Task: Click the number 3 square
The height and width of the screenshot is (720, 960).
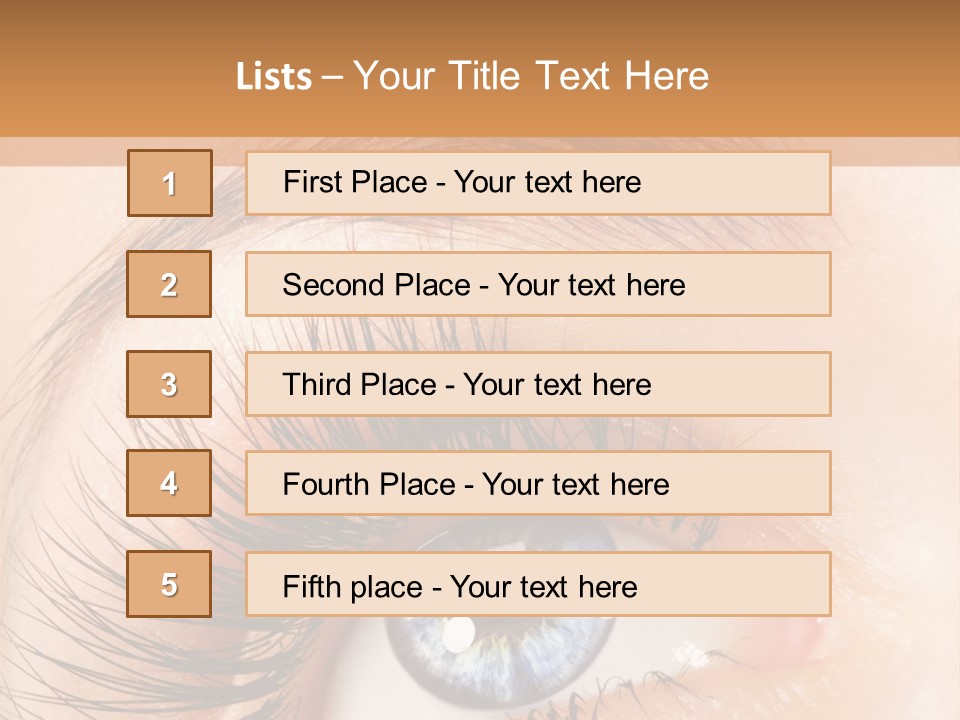Action: [169, 384]
